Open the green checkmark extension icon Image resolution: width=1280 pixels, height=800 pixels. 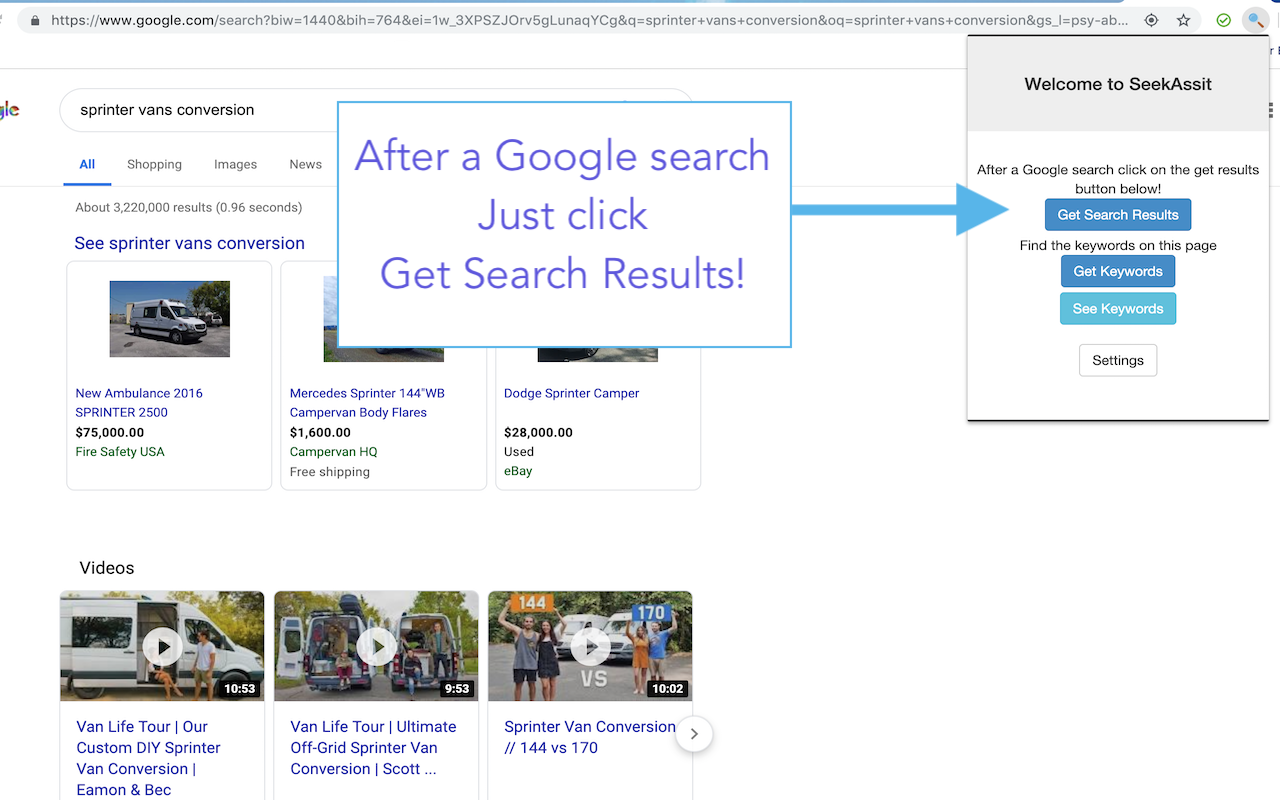point(1224,20)
